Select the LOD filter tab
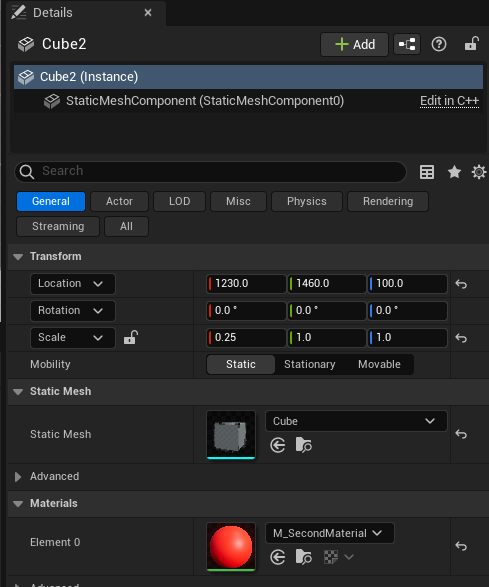This screenshot has height=587, width=489. click(x=179, y=201)
